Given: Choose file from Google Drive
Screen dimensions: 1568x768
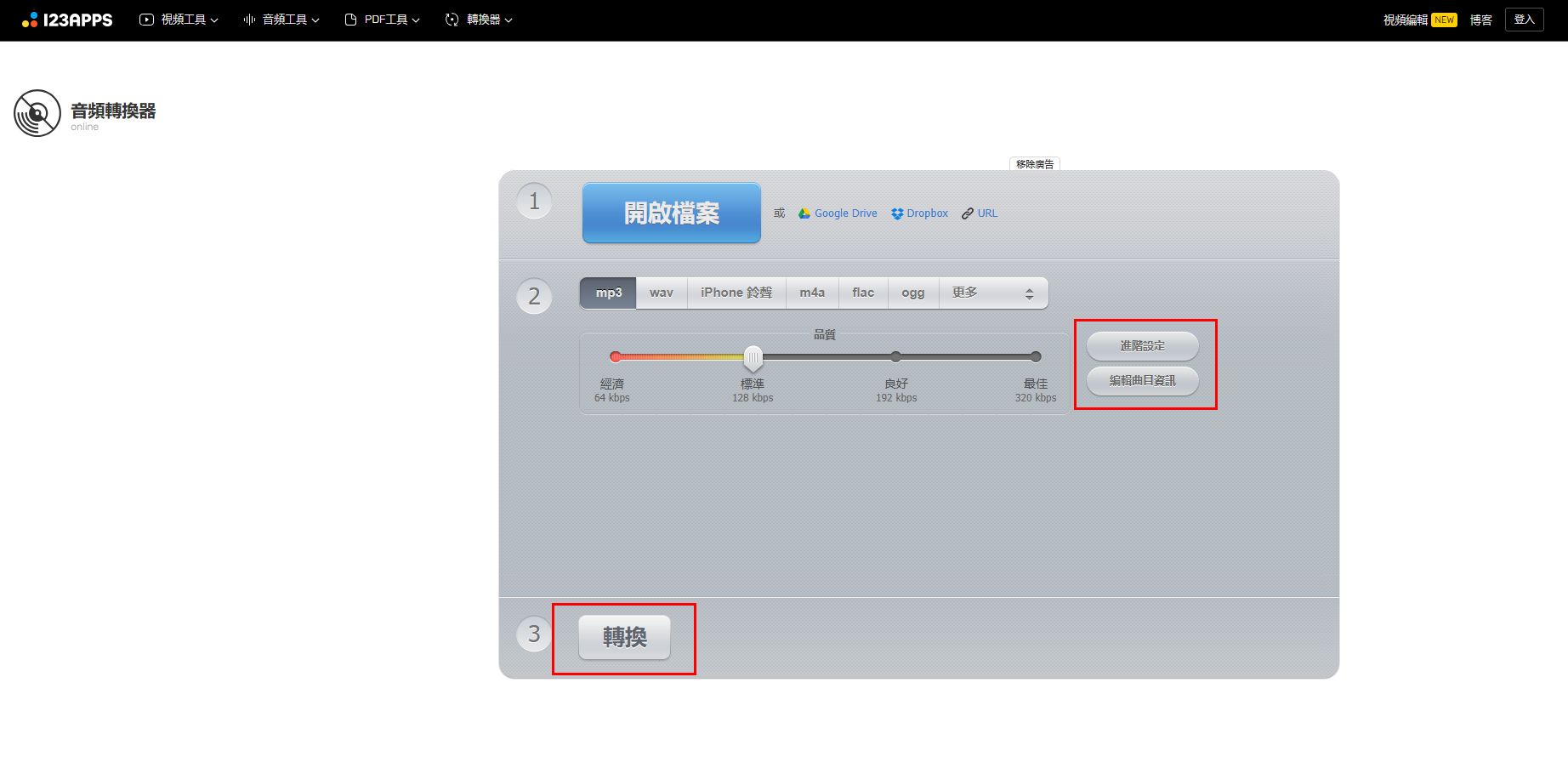Looking at the screenshot, I should click(838, 213).
